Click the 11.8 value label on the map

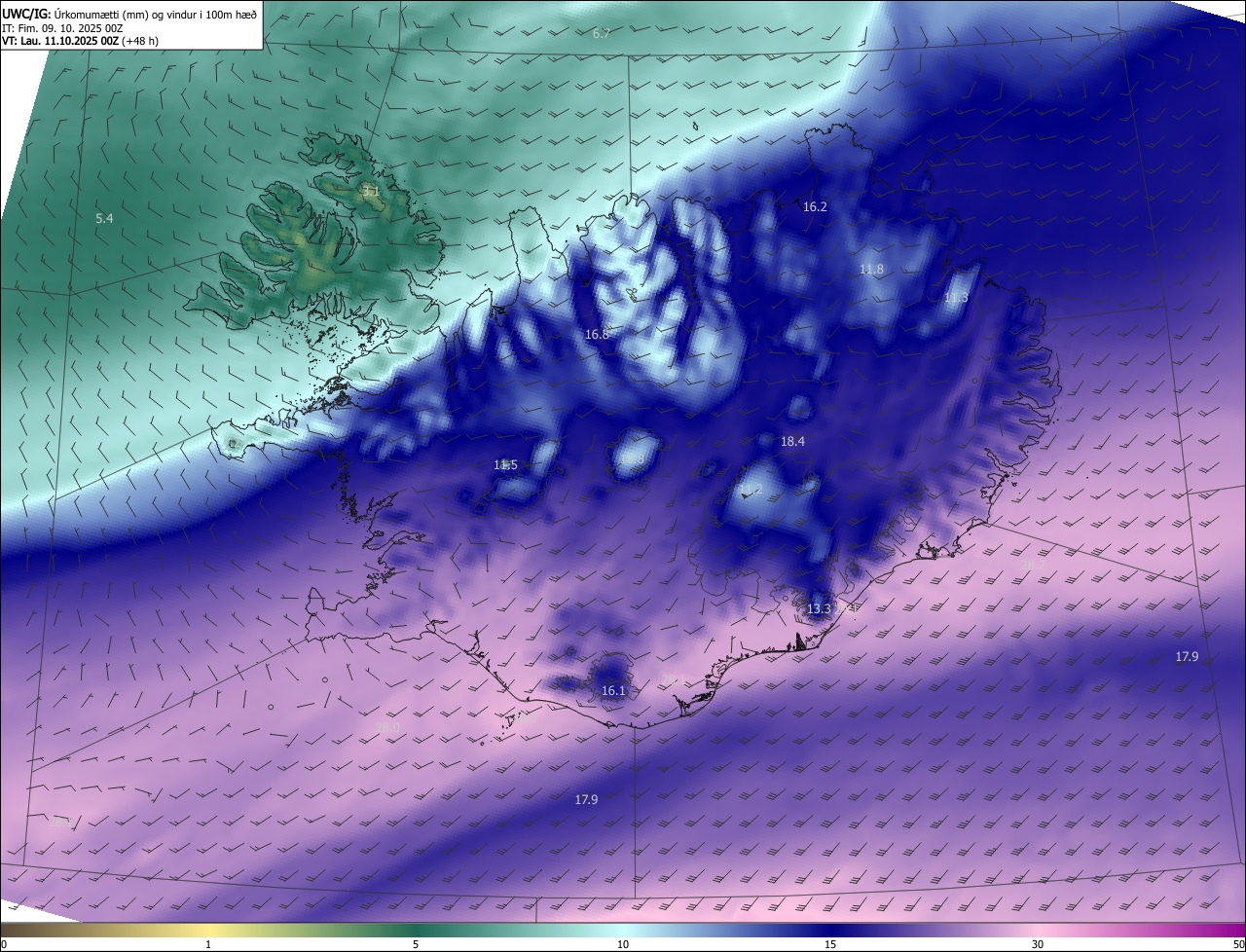point(871,270)
